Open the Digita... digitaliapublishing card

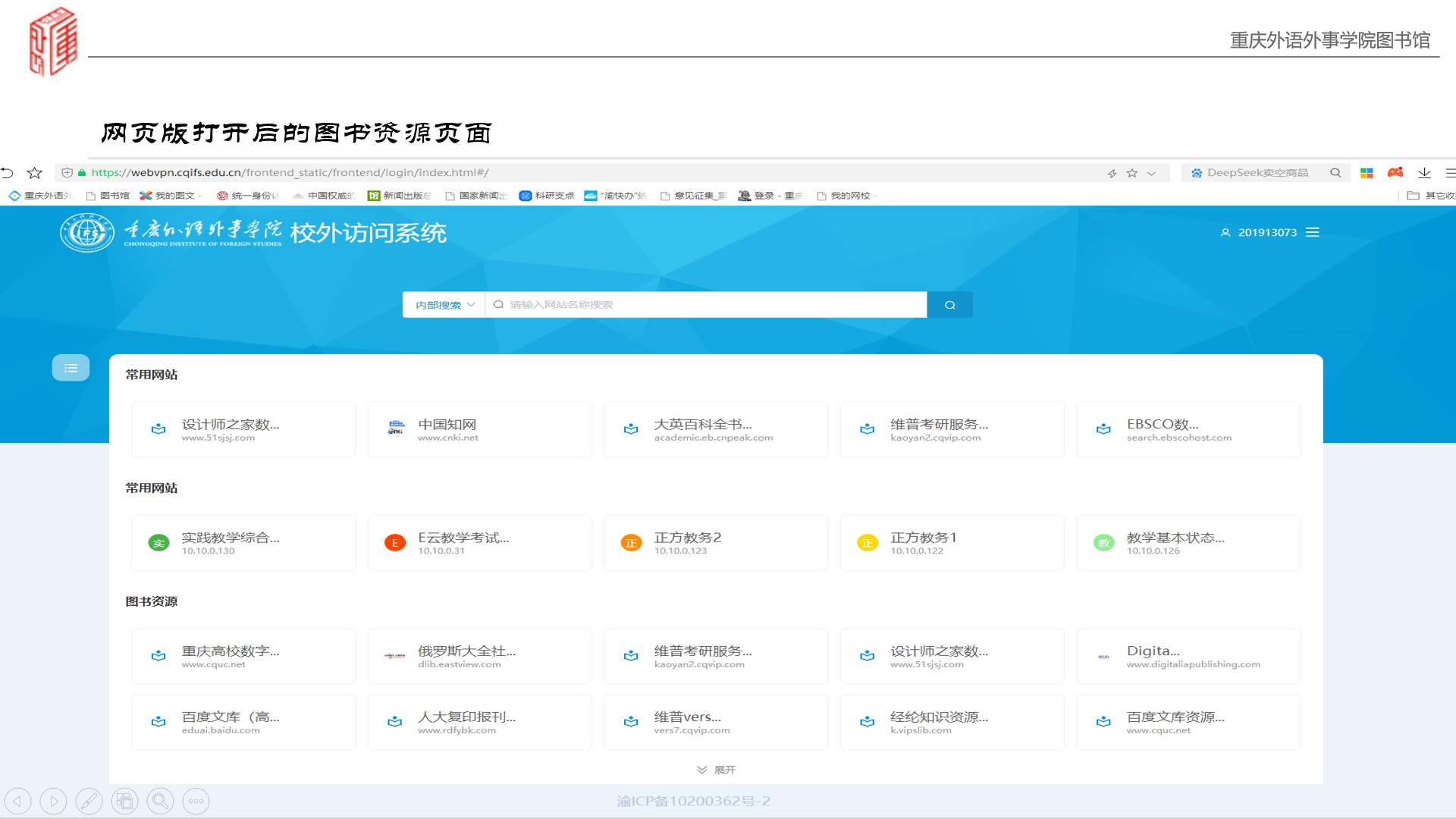click(x=1188, y=656)
